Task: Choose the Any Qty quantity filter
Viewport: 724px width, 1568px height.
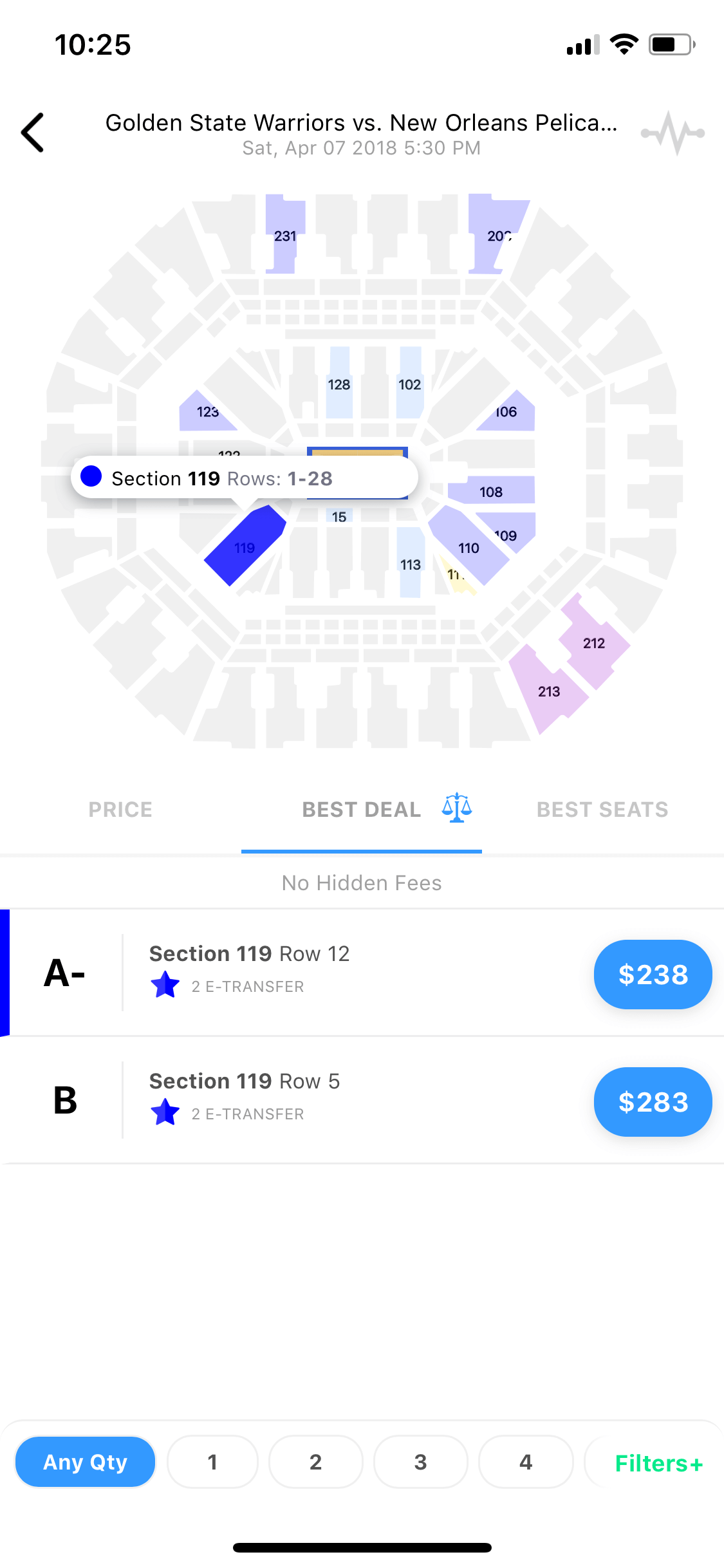Action: point(85,1462)
